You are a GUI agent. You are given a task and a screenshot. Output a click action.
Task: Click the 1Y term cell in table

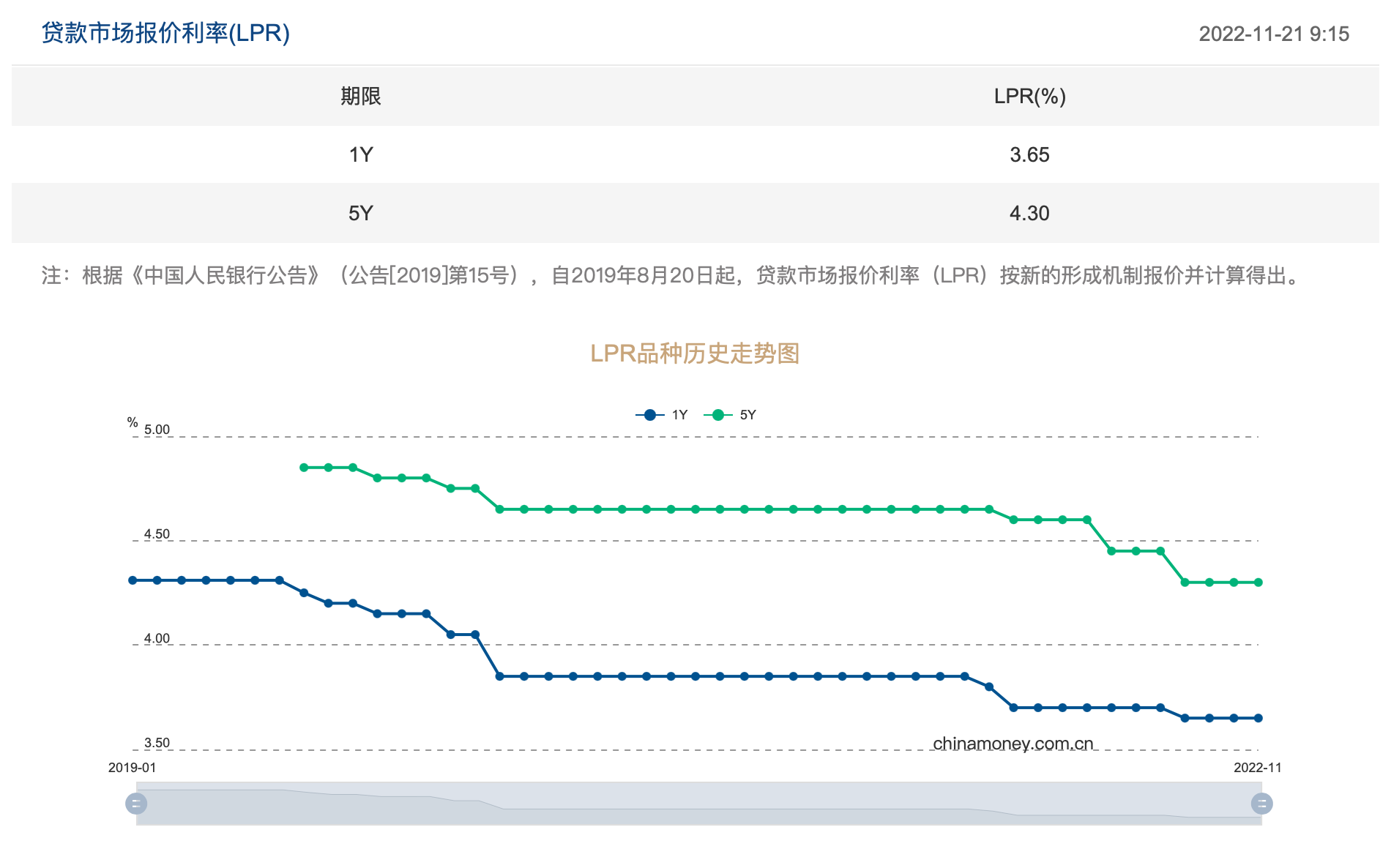(x=361, y=154)
